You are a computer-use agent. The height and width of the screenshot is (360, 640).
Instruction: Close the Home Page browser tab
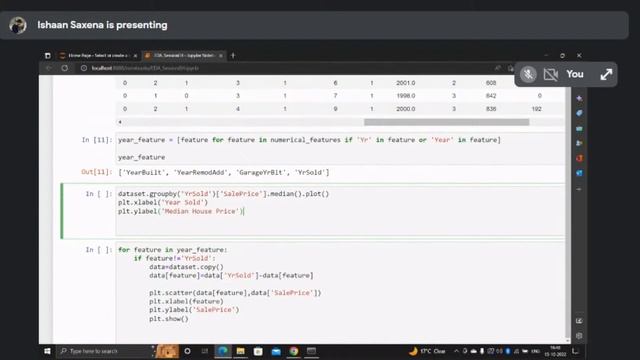(x=135, y=56)
